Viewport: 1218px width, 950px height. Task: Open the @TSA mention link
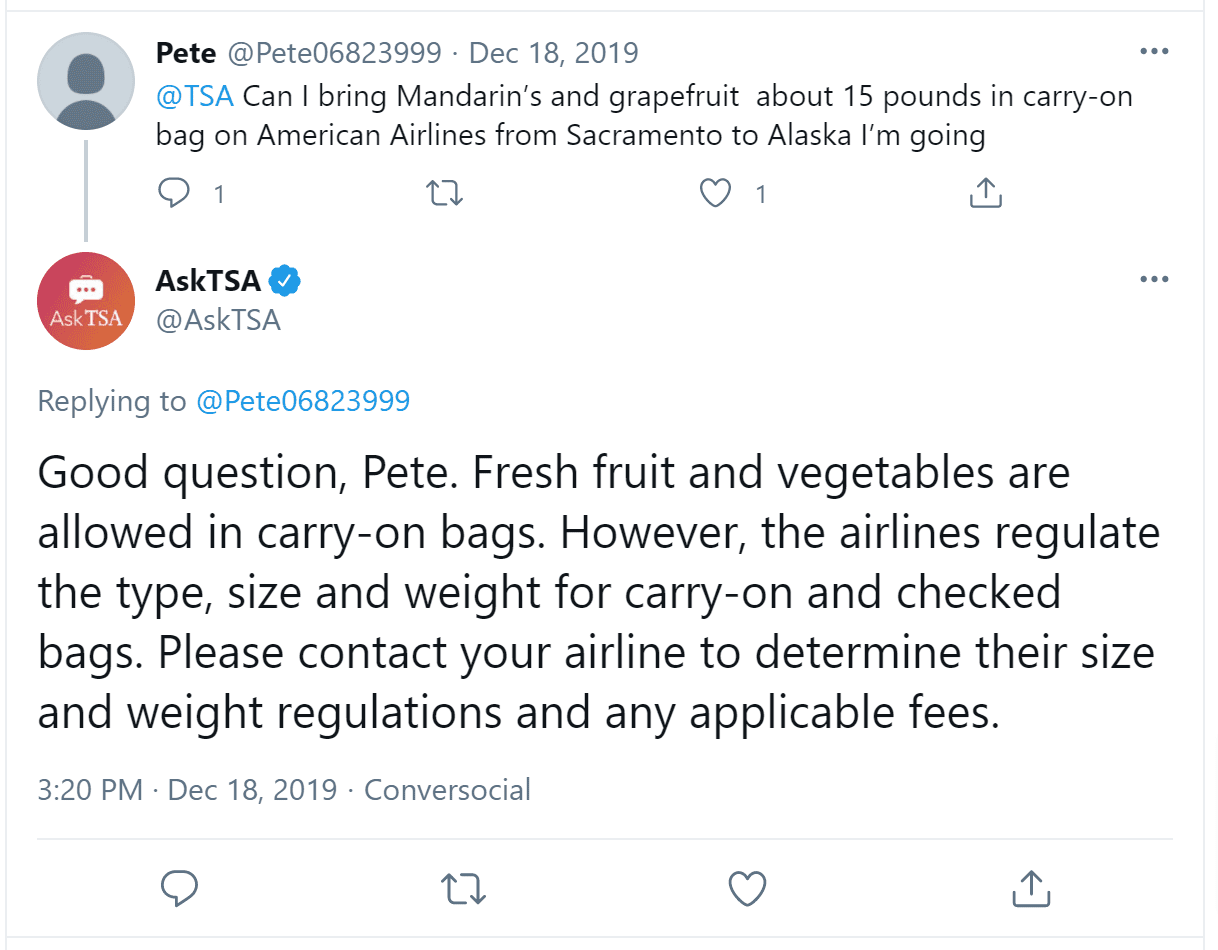pyautogui.click(x=194, y=96)
